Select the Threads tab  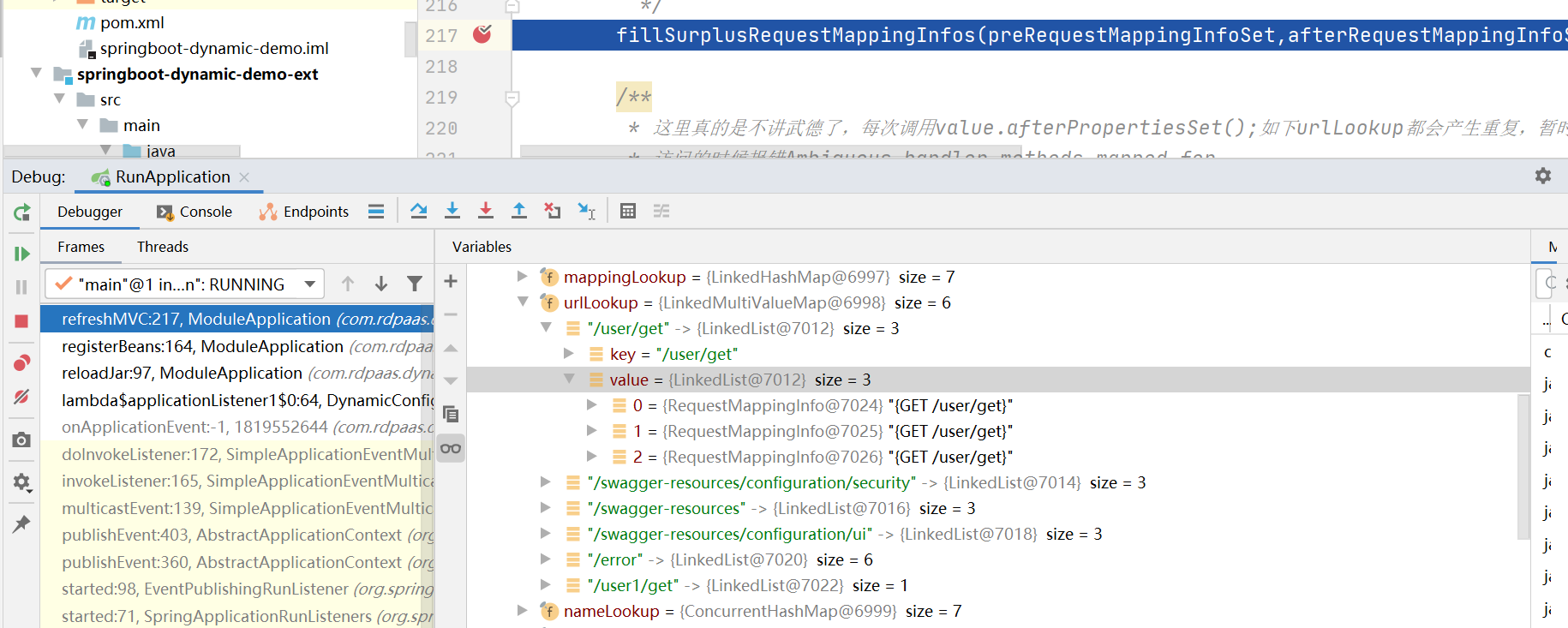163,247
